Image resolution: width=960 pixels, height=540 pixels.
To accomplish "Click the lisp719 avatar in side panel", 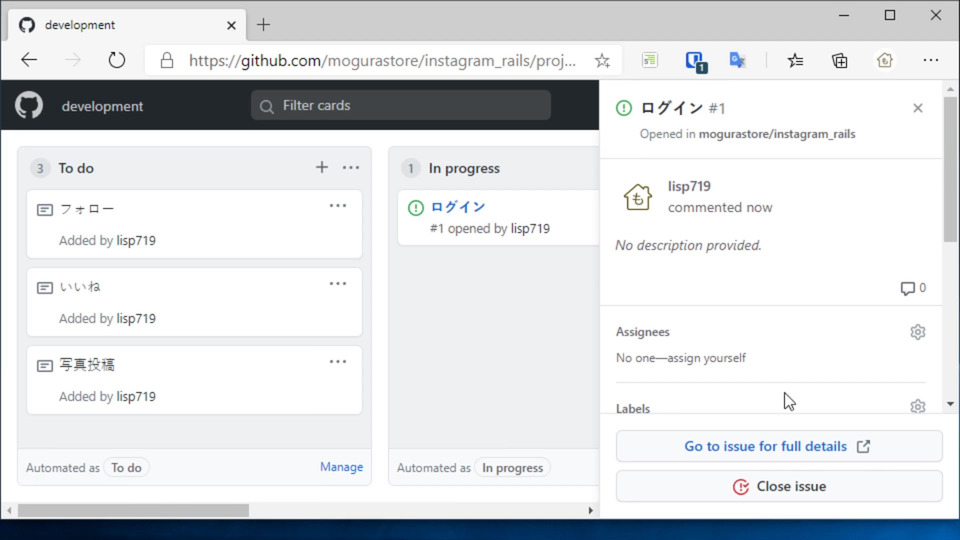I will [x=637, y=197].
